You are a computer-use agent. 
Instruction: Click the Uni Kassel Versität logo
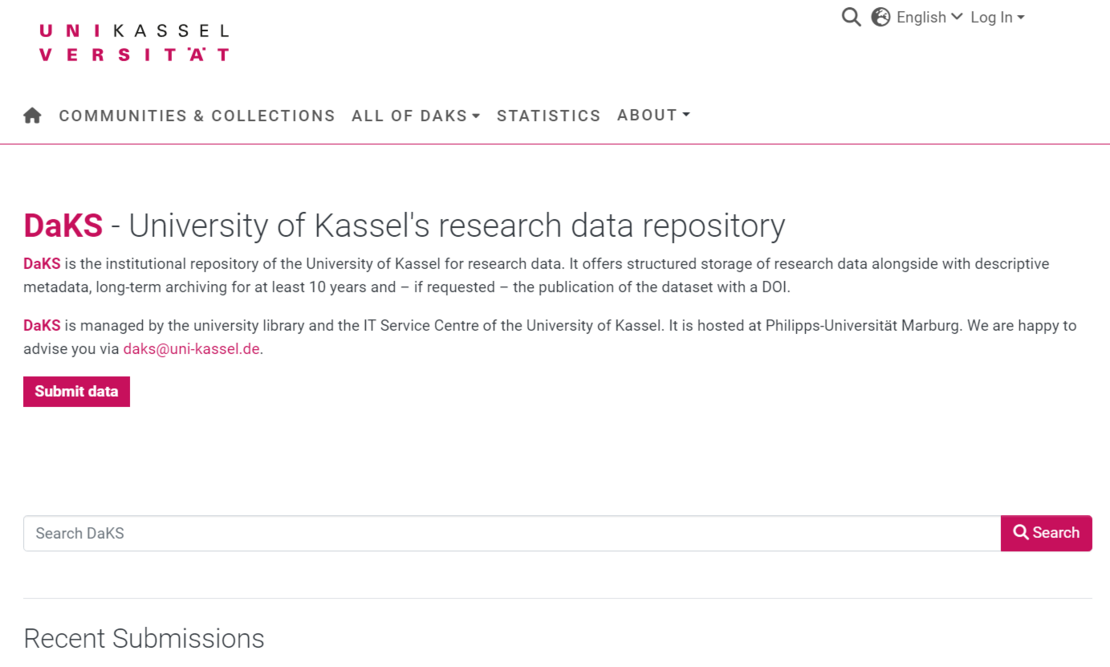(x=134, y=43)
